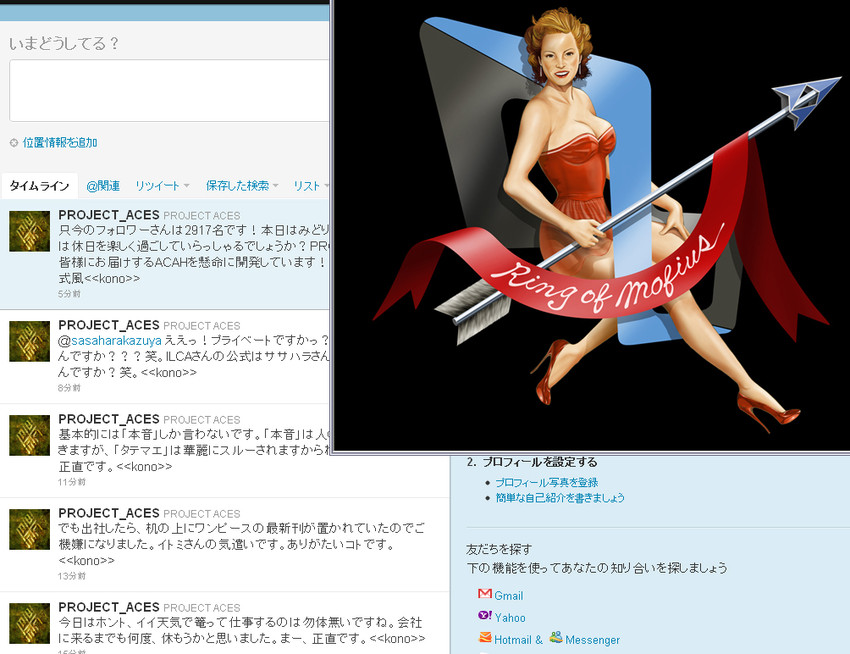This screenshot has height=654, width=850.
Task: Click PROJECT_ACES username on the 2917名 tweet
Action: click(108, 215)
